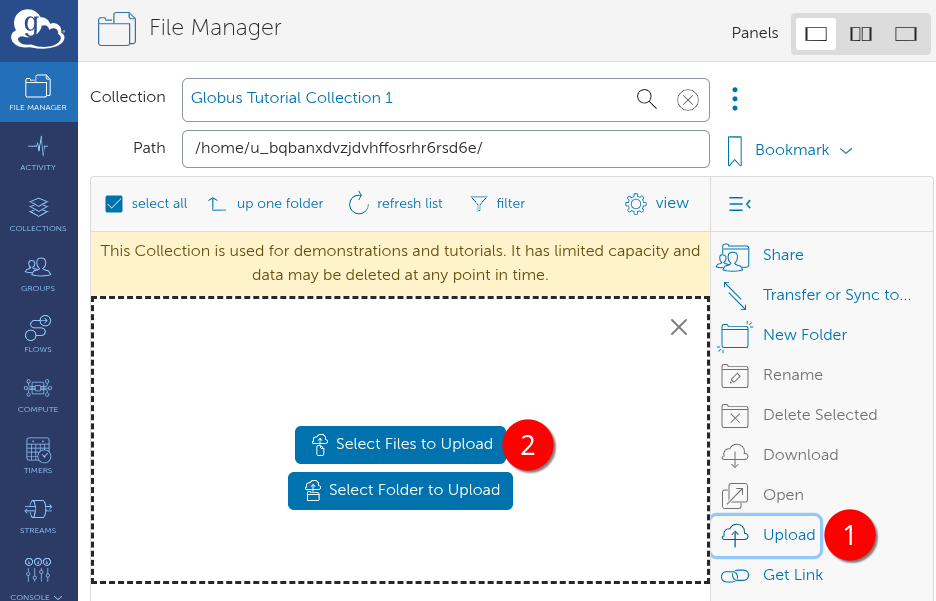Click into the Path input field
This screenshot has width=936, height=601.
coord(445,148)
